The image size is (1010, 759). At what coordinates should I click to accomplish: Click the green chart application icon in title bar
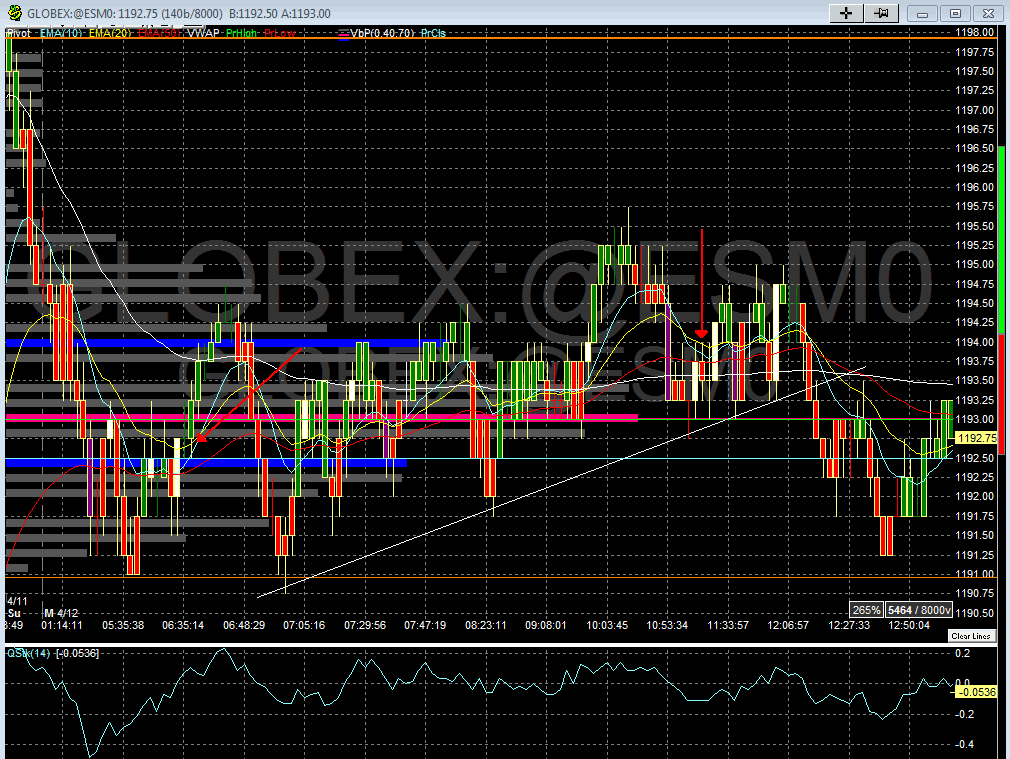14,13
